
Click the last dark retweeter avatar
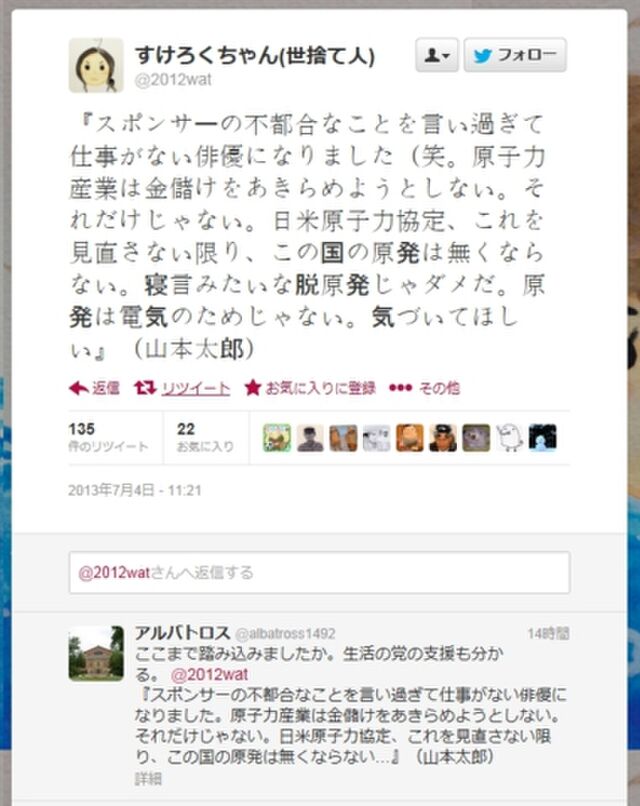tap(543, 438)
